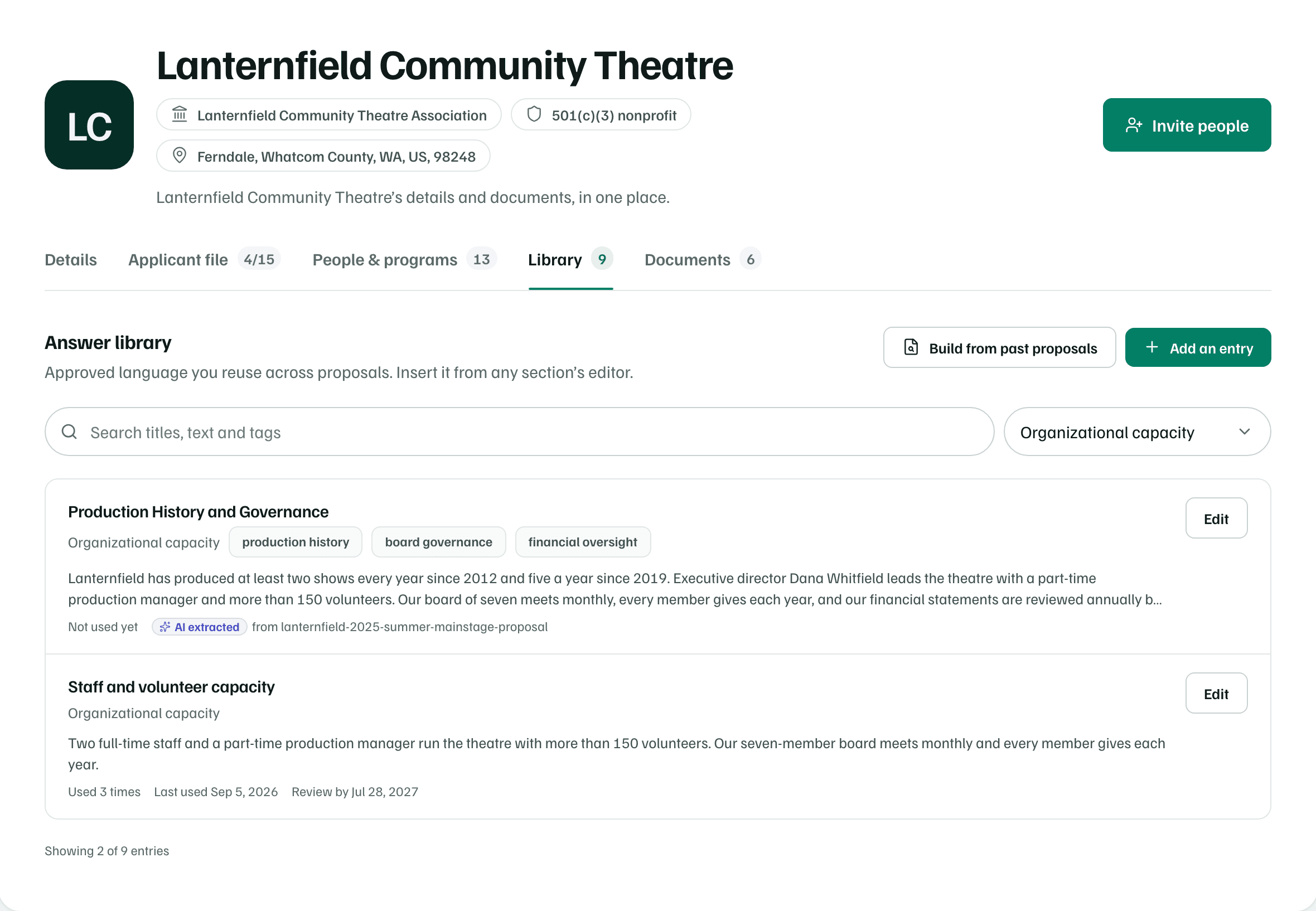
Task: Click the Staff and volunteer capacity title
Action: click(171, 687)
